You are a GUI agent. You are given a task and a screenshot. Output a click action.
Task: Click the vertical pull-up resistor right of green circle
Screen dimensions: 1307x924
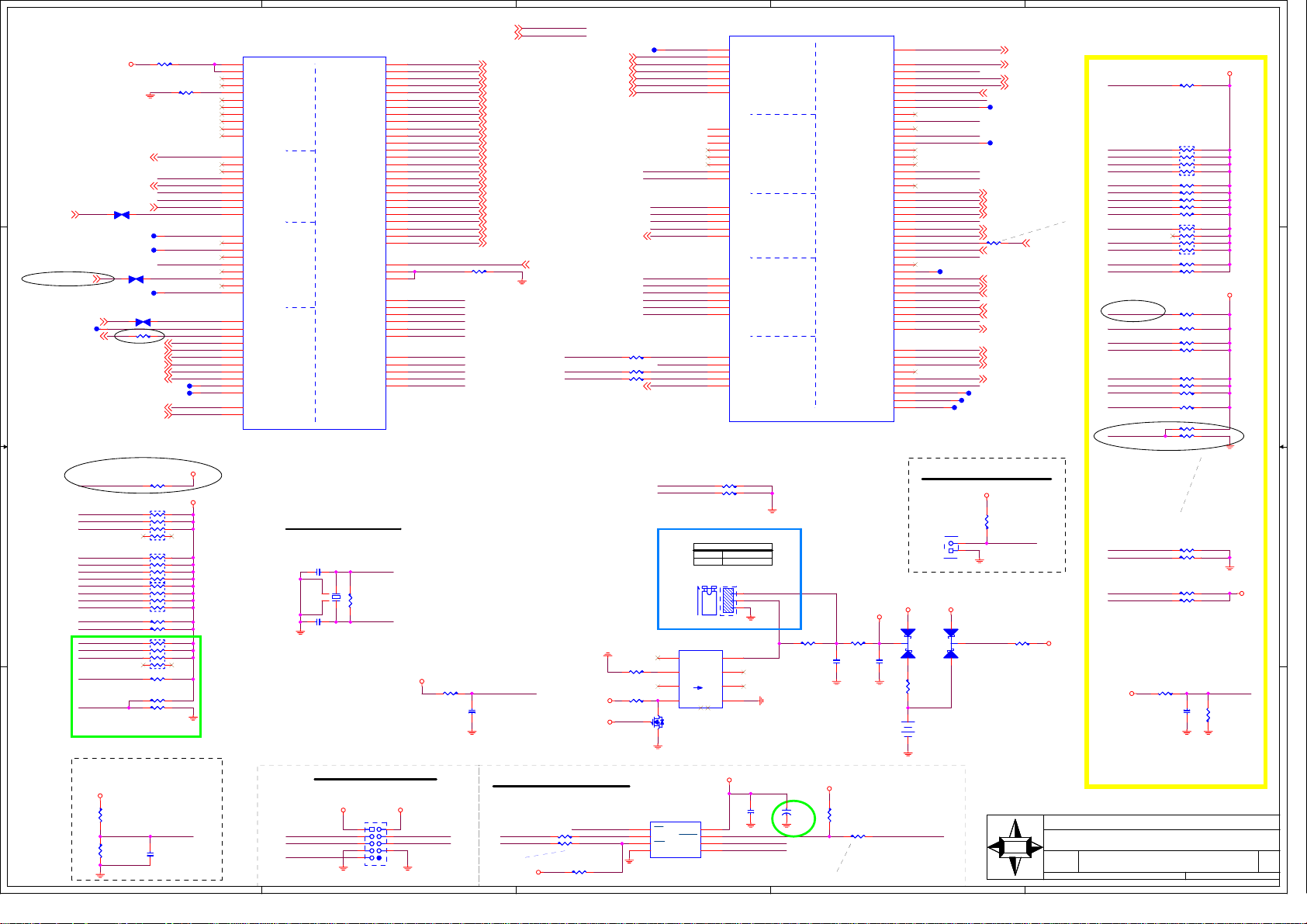click(x=829, y=815)
